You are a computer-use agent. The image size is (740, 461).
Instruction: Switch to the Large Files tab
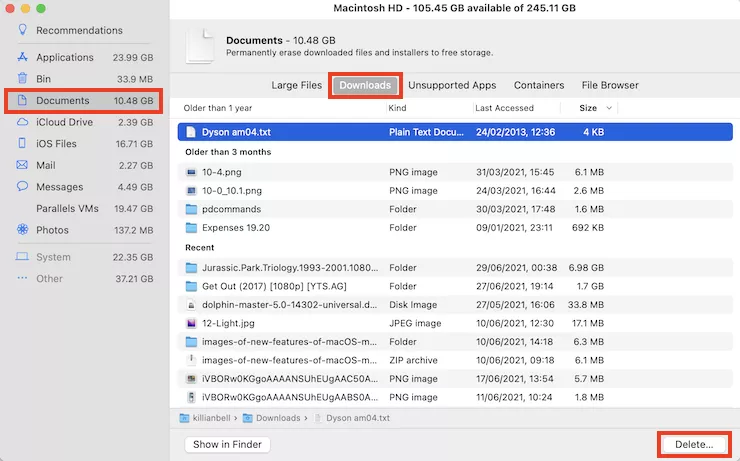(296, 85)
